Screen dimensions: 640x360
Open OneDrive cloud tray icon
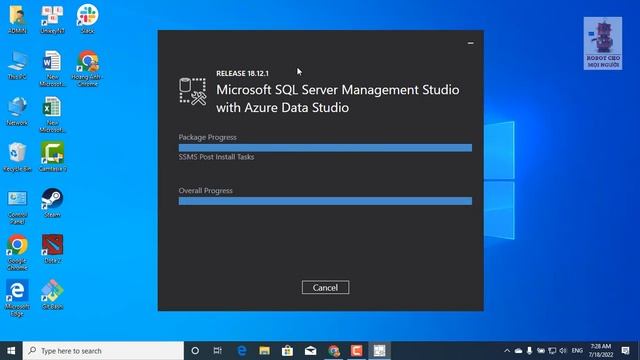tap(518, 351)
